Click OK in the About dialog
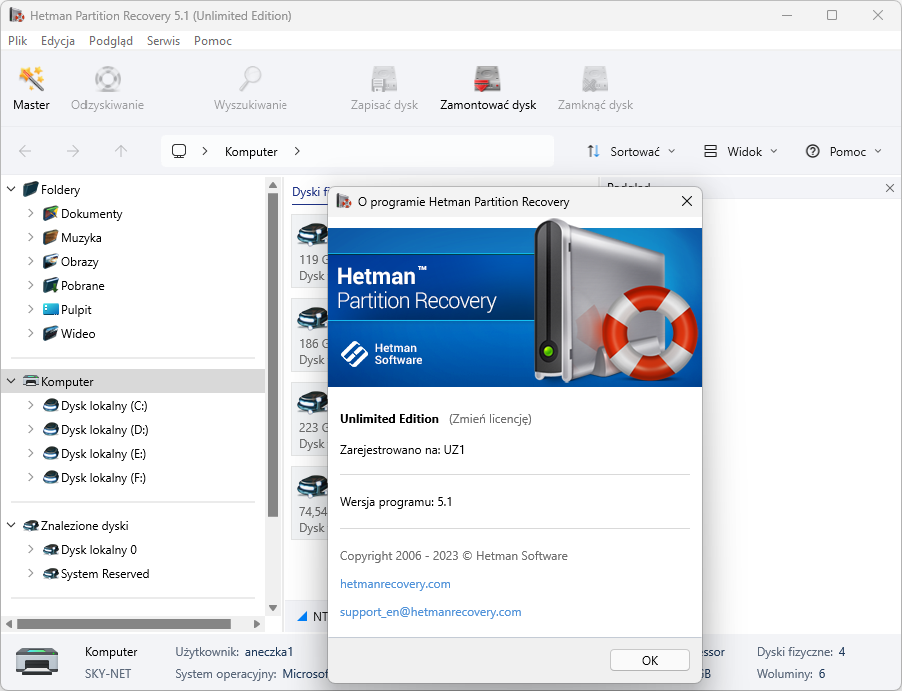The height and width of the screenshot is (691, 902). (x=649, y=660)
